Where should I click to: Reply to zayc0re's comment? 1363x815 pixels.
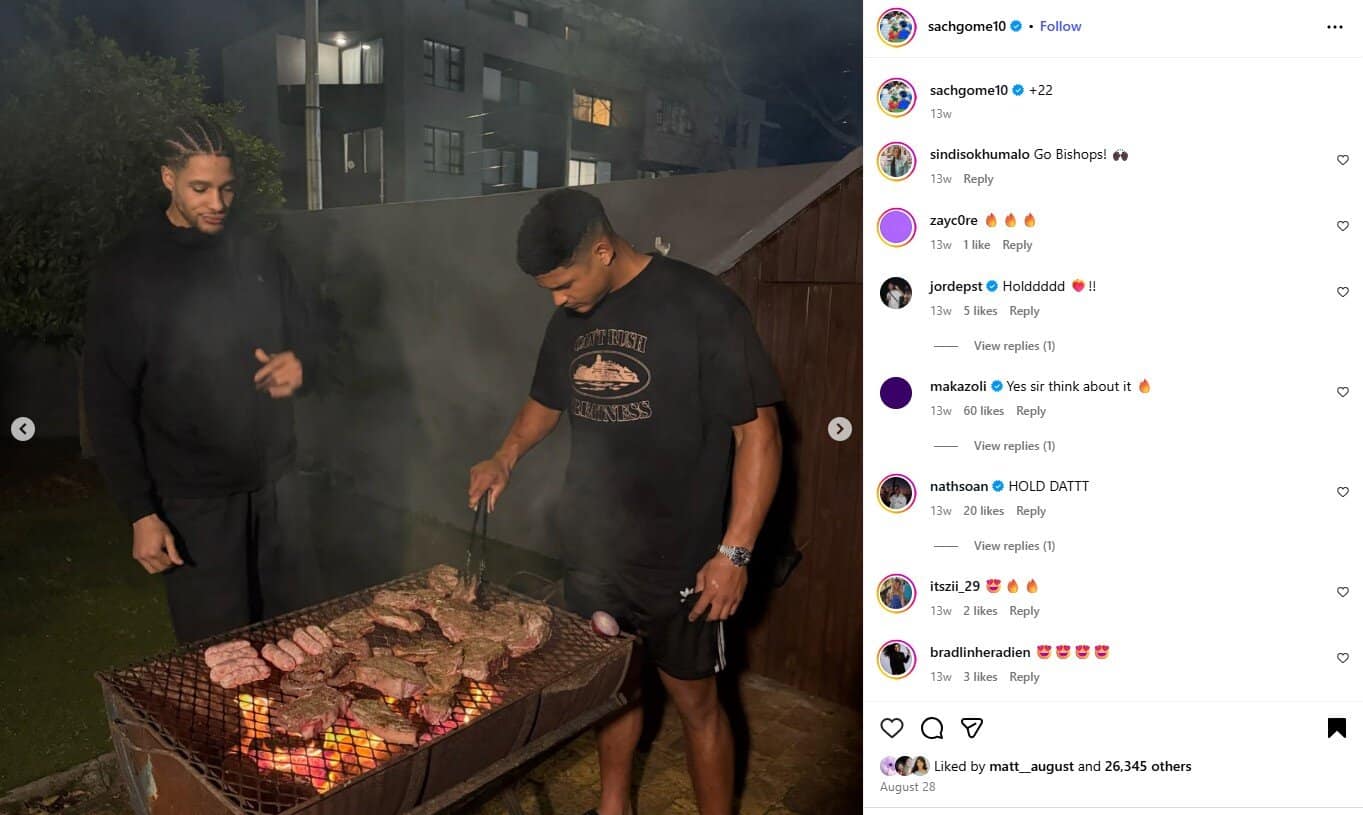(1017, 245)
